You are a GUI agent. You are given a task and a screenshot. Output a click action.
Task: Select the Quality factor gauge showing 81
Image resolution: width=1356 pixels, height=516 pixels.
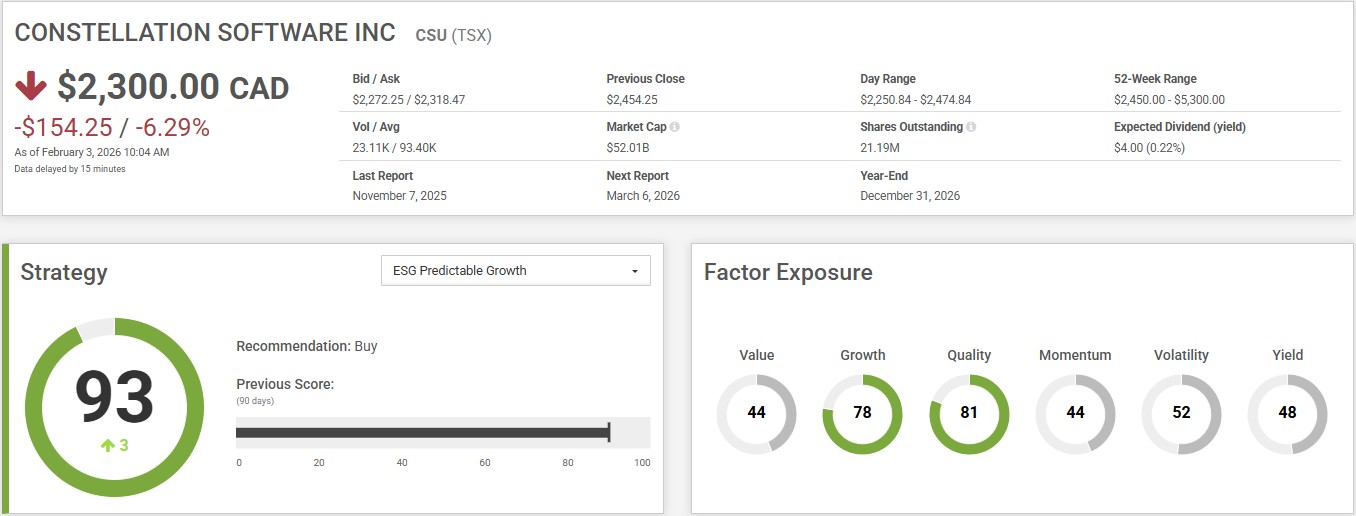pyautogui.click(x=969, y=413)
